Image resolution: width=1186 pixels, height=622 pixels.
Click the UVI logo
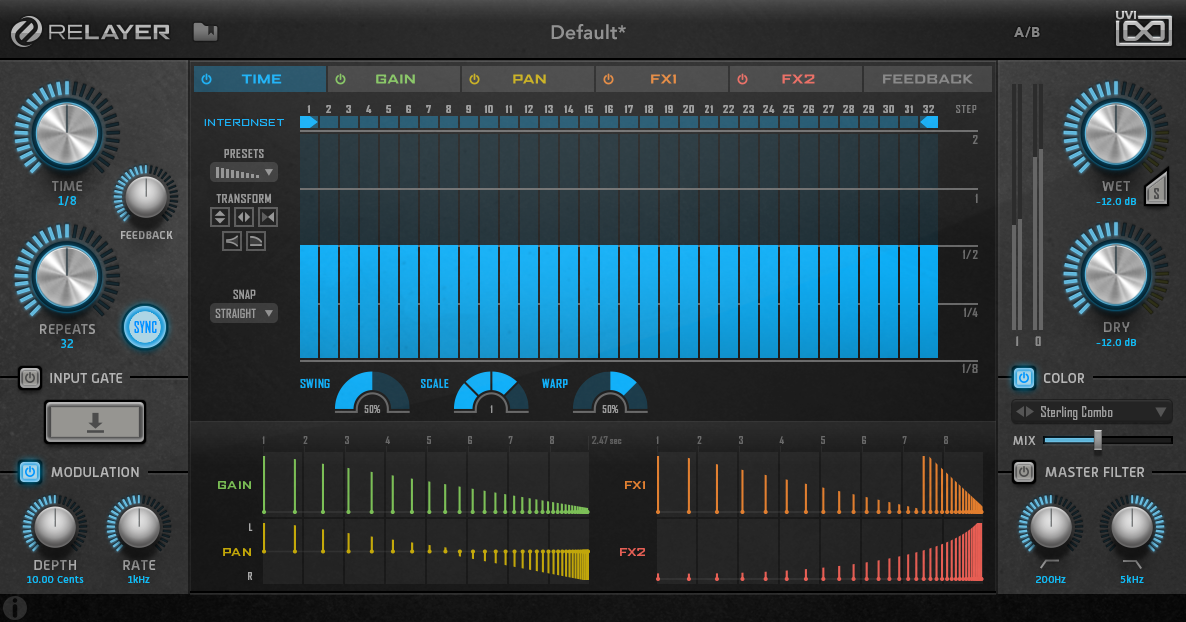1143,29
